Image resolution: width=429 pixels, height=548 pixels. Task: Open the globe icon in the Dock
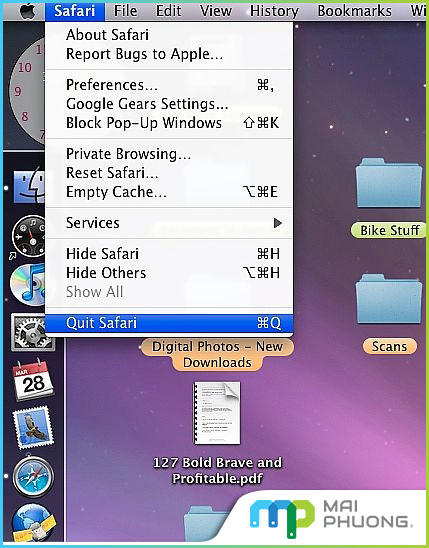click(34, 522)
